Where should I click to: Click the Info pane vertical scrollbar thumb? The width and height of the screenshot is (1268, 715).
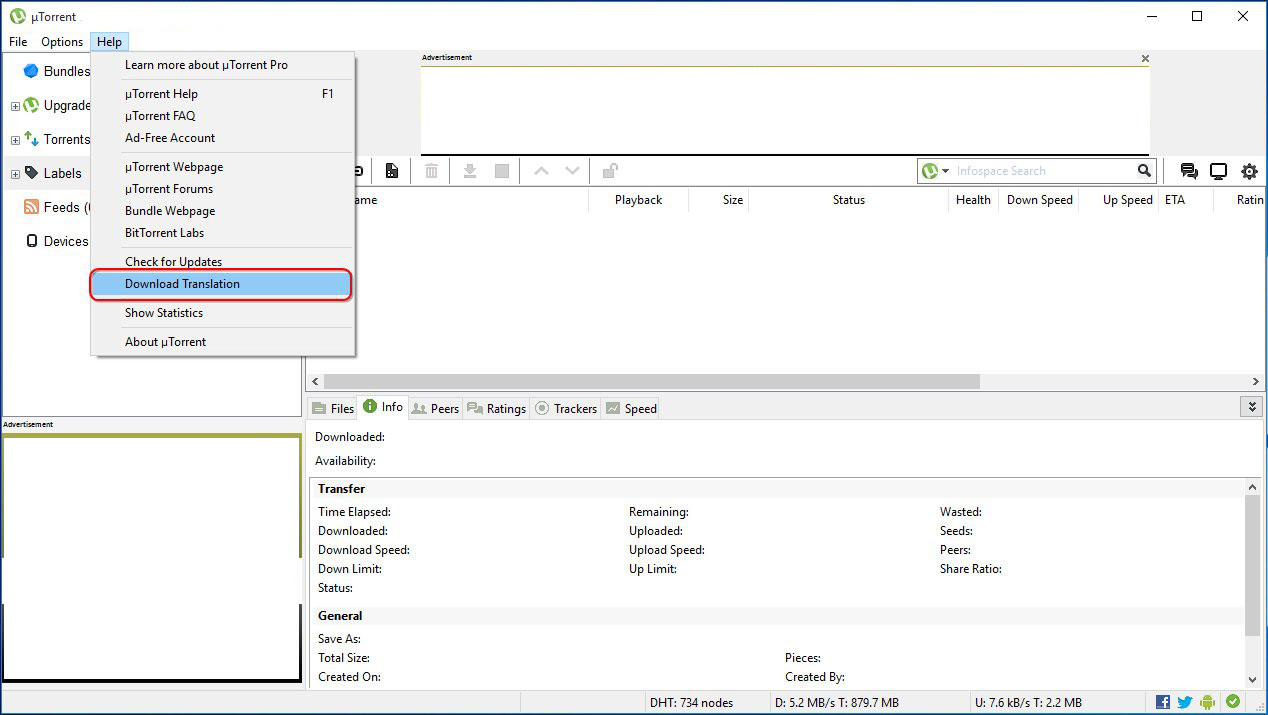[1252, 565]
